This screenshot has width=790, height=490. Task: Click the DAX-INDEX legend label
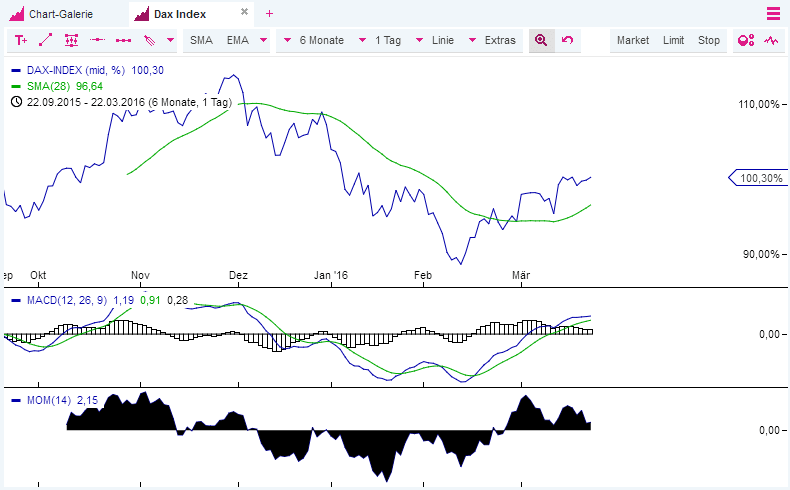click(x=76, y=71)
